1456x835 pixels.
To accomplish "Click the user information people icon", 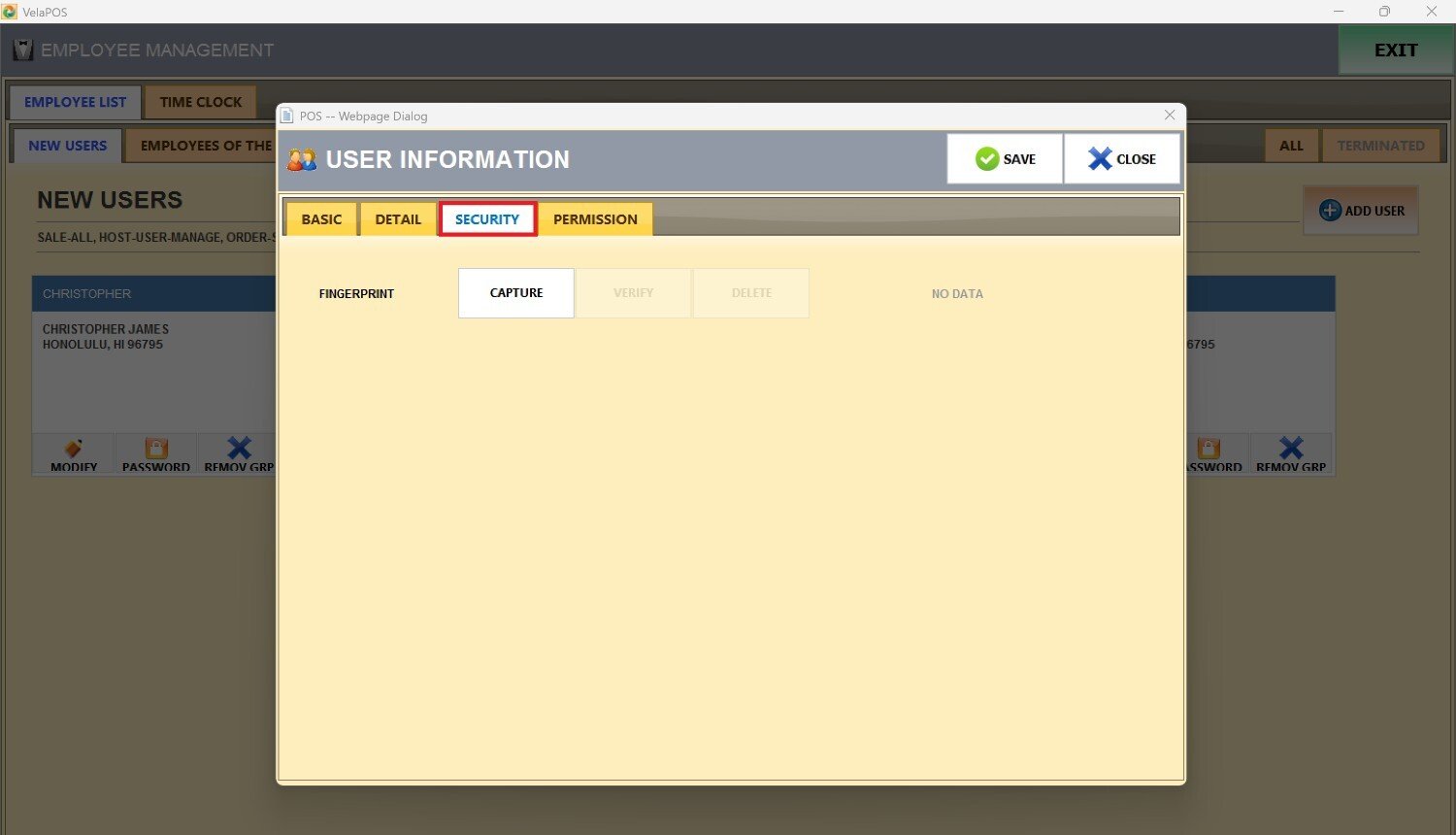I will 302,160.
